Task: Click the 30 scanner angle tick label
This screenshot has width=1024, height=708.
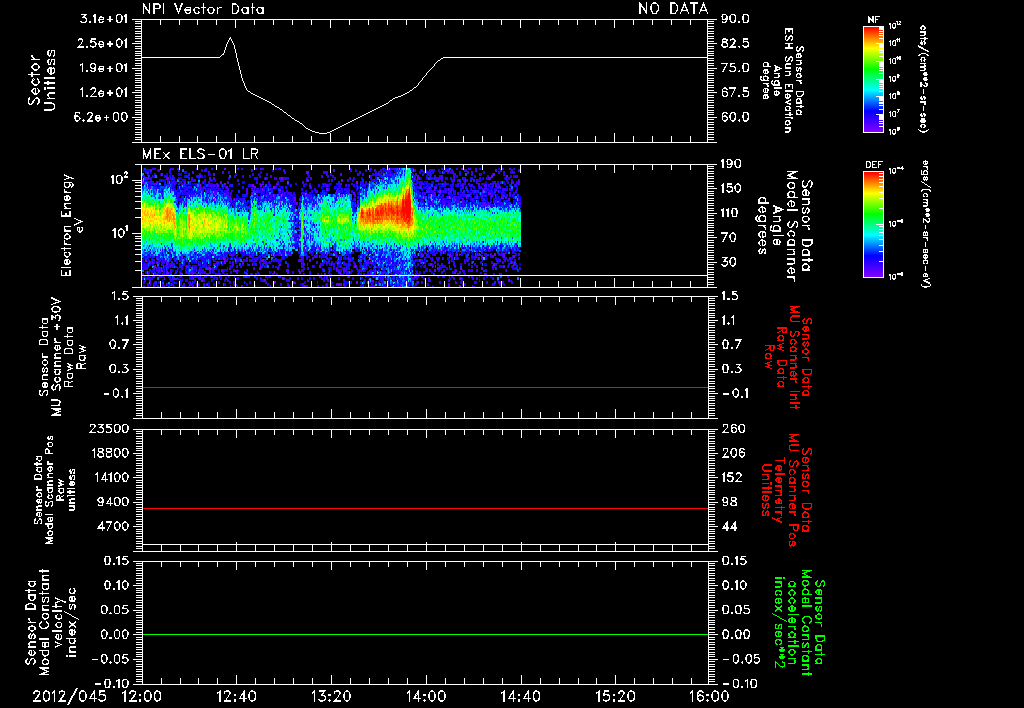Action: pyautogui.click(x=728, y=262)
